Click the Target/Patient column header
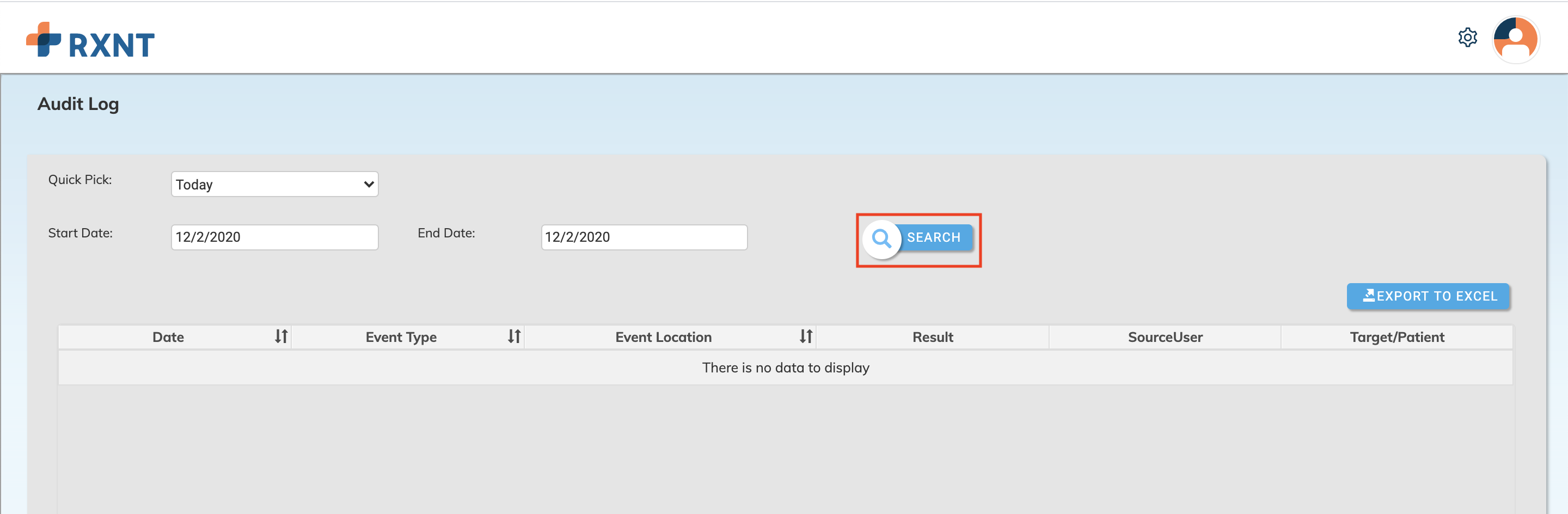The height and width of the screenshot is (514, 1568). 1397,337
